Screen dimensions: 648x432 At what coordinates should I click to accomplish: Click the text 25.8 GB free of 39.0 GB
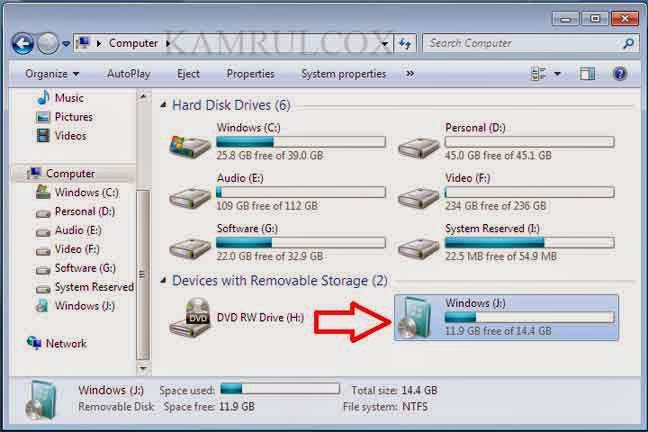(x=270, y=156)
